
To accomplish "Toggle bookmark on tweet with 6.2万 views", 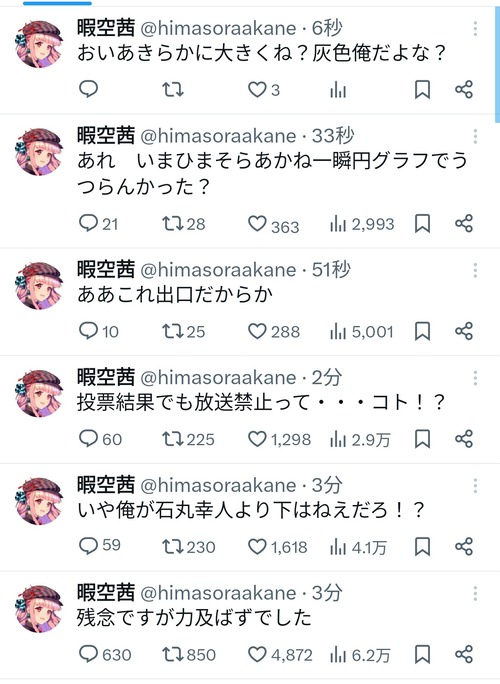I will (x=422, y=654).
